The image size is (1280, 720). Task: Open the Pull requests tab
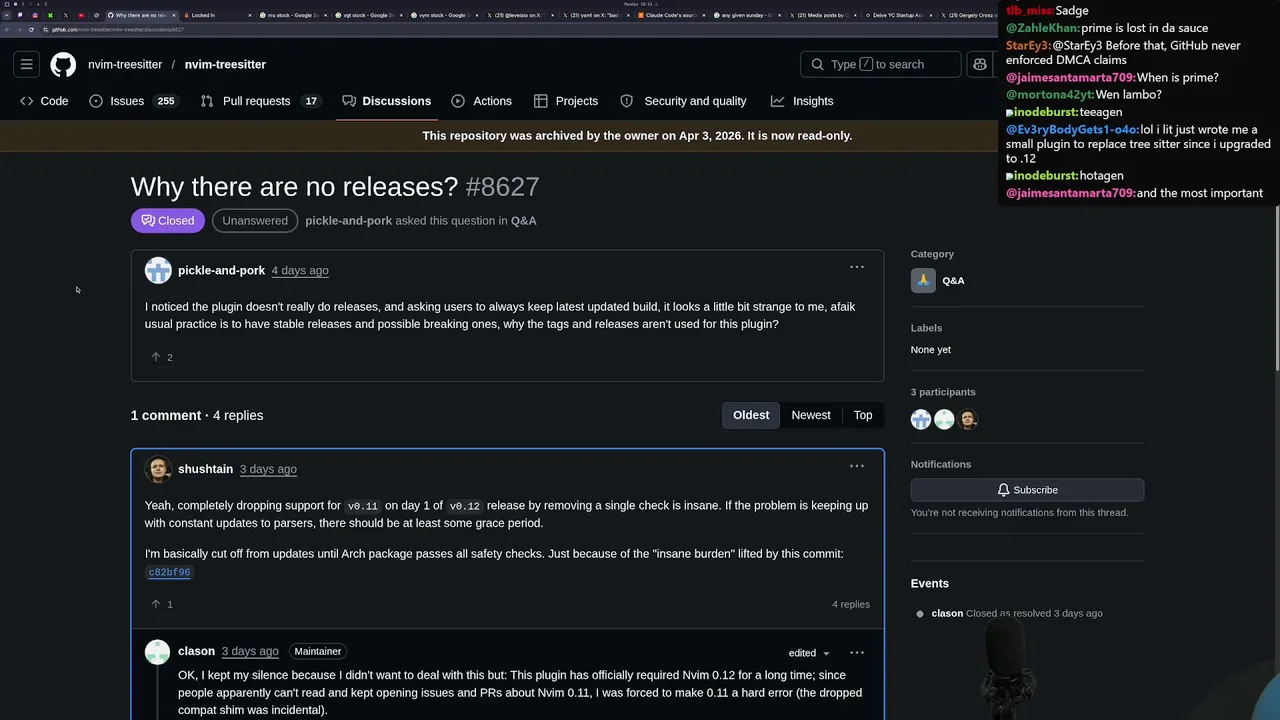pos(261,101)
